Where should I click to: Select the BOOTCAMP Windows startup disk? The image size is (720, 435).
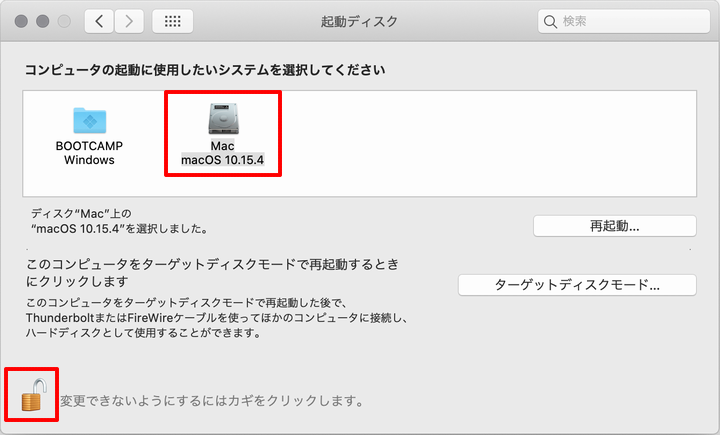[x=90, y=136]
